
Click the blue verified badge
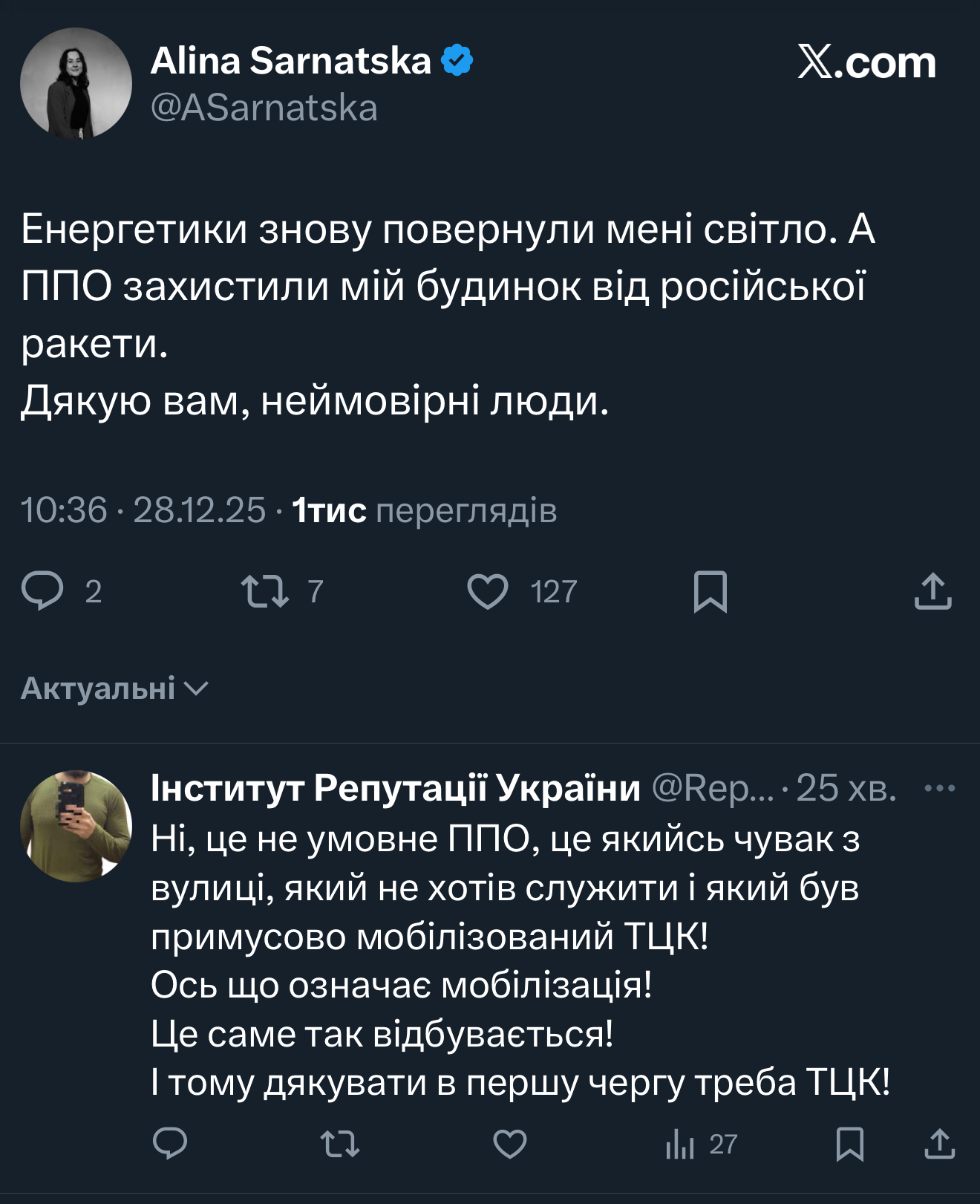click(x=457, y=61)
